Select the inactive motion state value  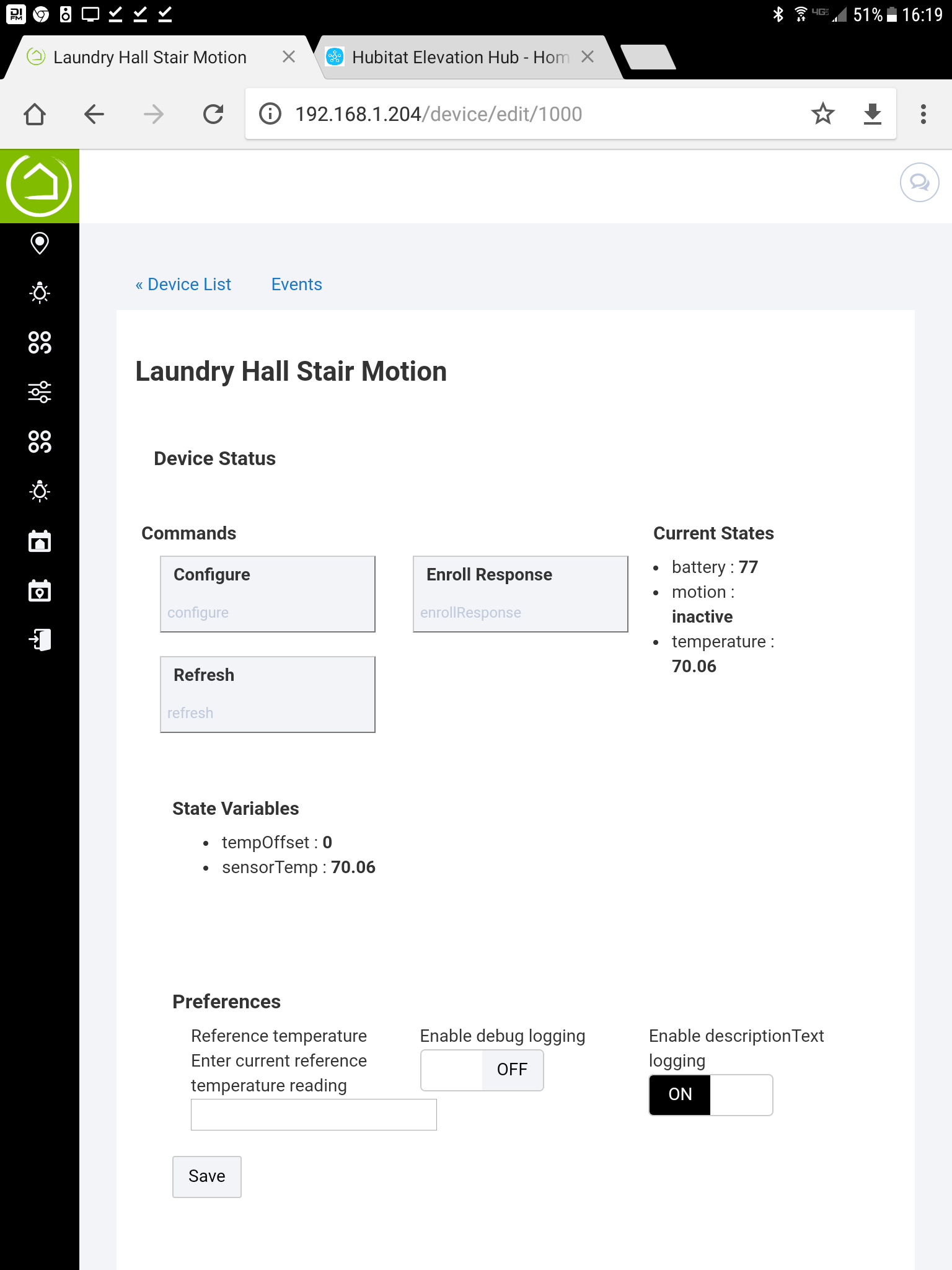tap(702, 616)
